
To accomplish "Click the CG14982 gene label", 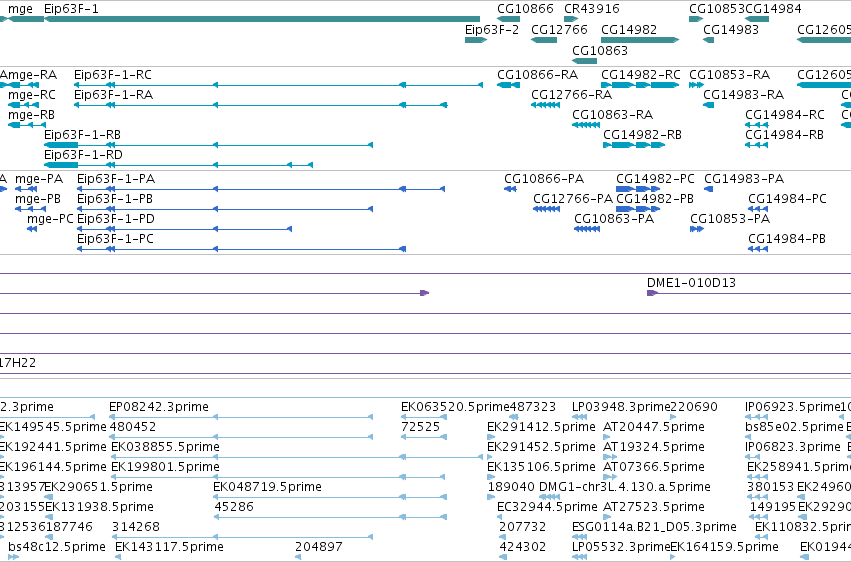I will click(629, 29).
